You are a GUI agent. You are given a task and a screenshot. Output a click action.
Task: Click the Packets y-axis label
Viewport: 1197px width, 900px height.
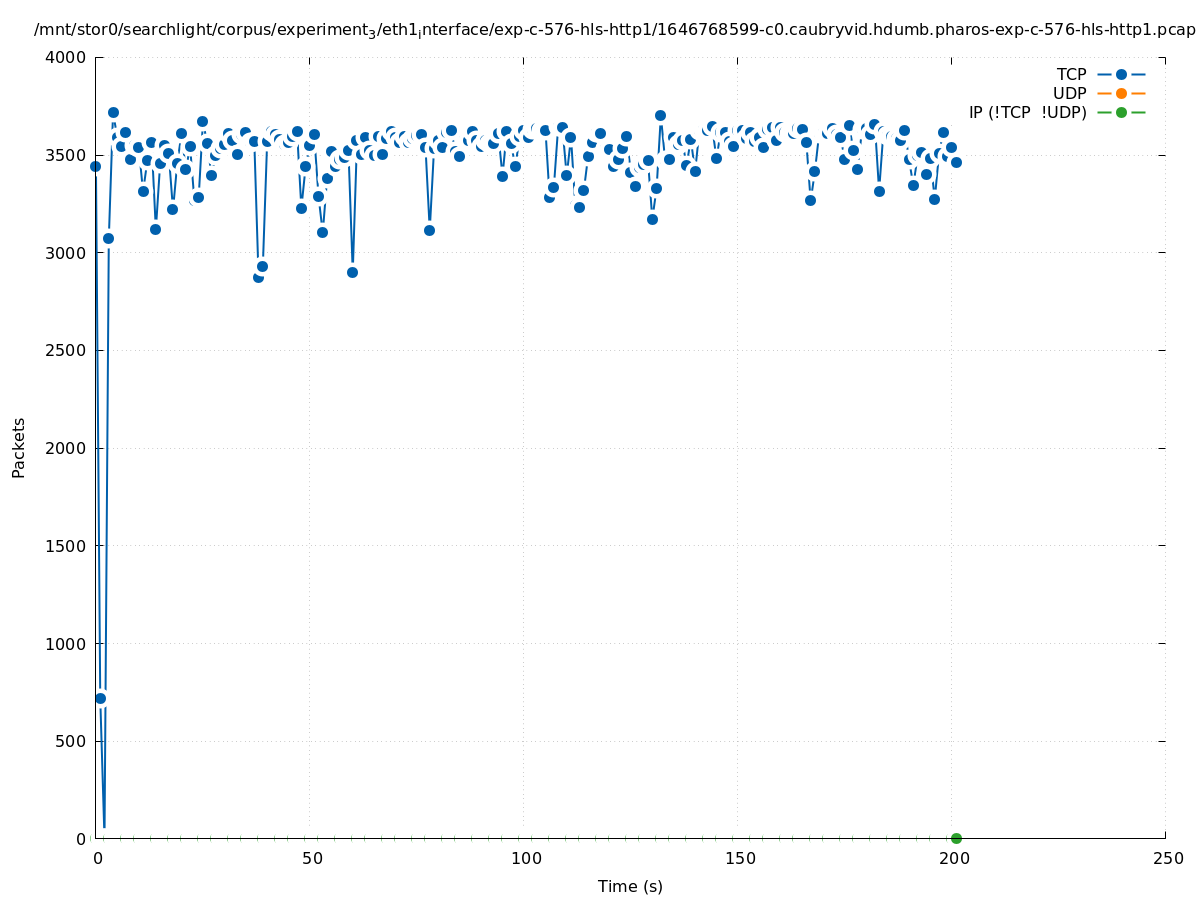click(x=19, y=448)
